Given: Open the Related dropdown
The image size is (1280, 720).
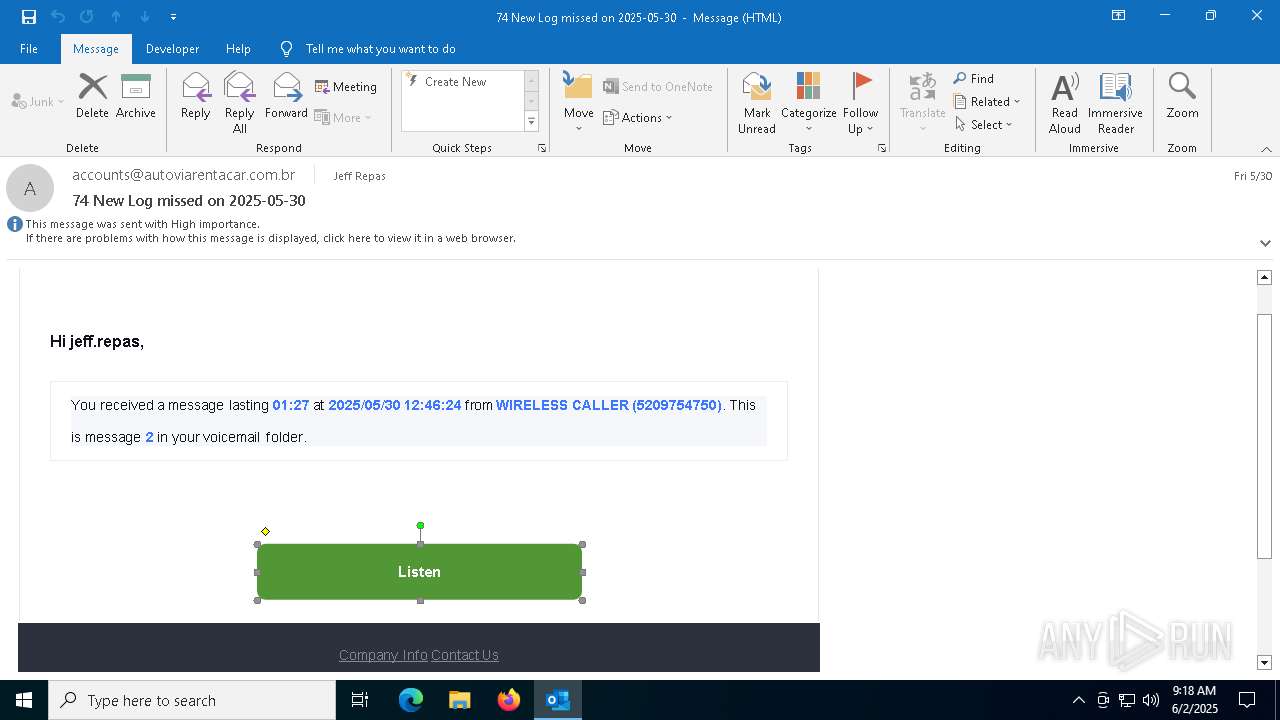Looking at the screenshot, I should click(987, 101).
